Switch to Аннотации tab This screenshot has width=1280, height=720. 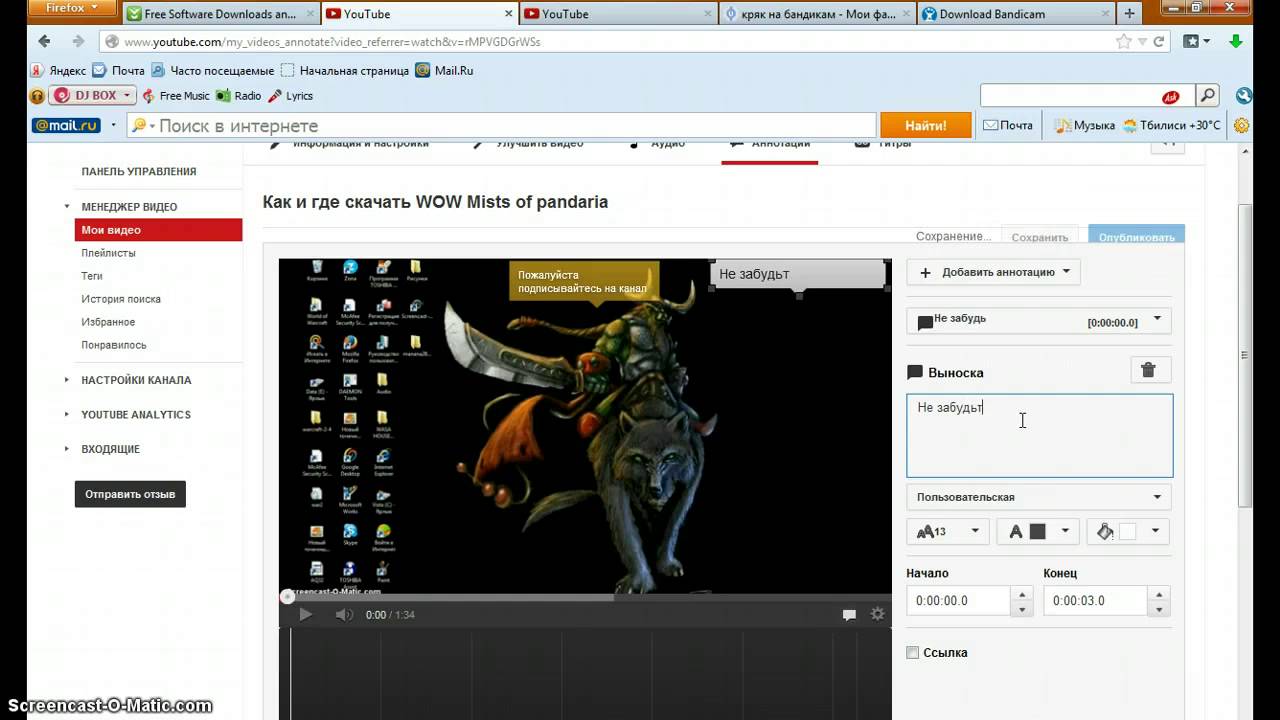tap(769, 144)
